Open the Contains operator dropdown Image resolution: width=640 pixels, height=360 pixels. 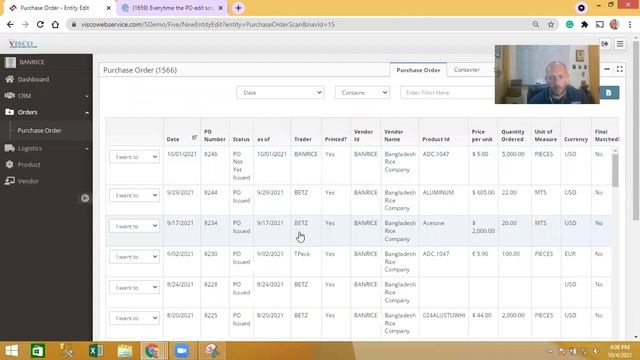(x=362, y=93)
